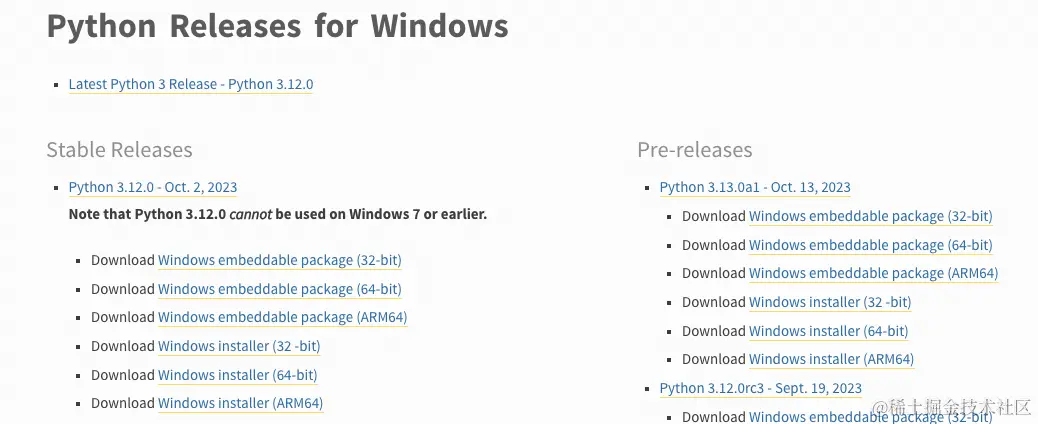Screen dimensions: 1038x424
Task: Open the Python 3.12.0 - Oct. 2, 2023 release
Action: [x=153, y=187]
